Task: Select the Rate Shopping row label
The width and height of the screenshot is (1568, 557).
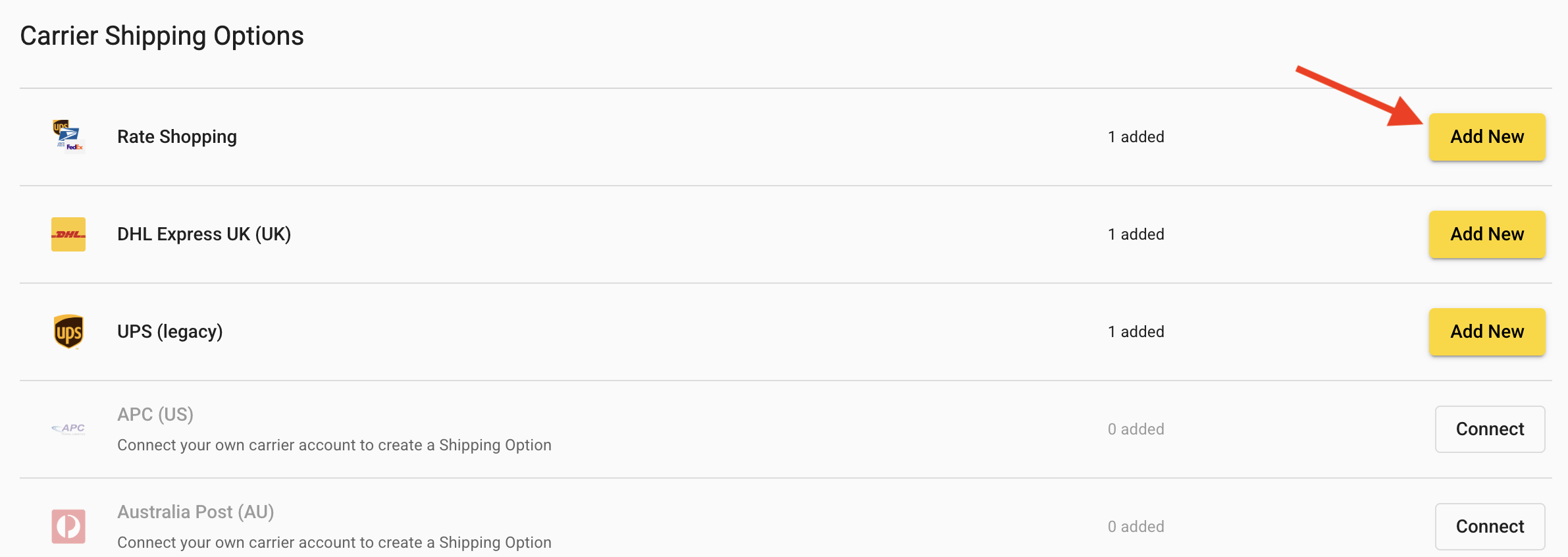Action: point(177,137)
